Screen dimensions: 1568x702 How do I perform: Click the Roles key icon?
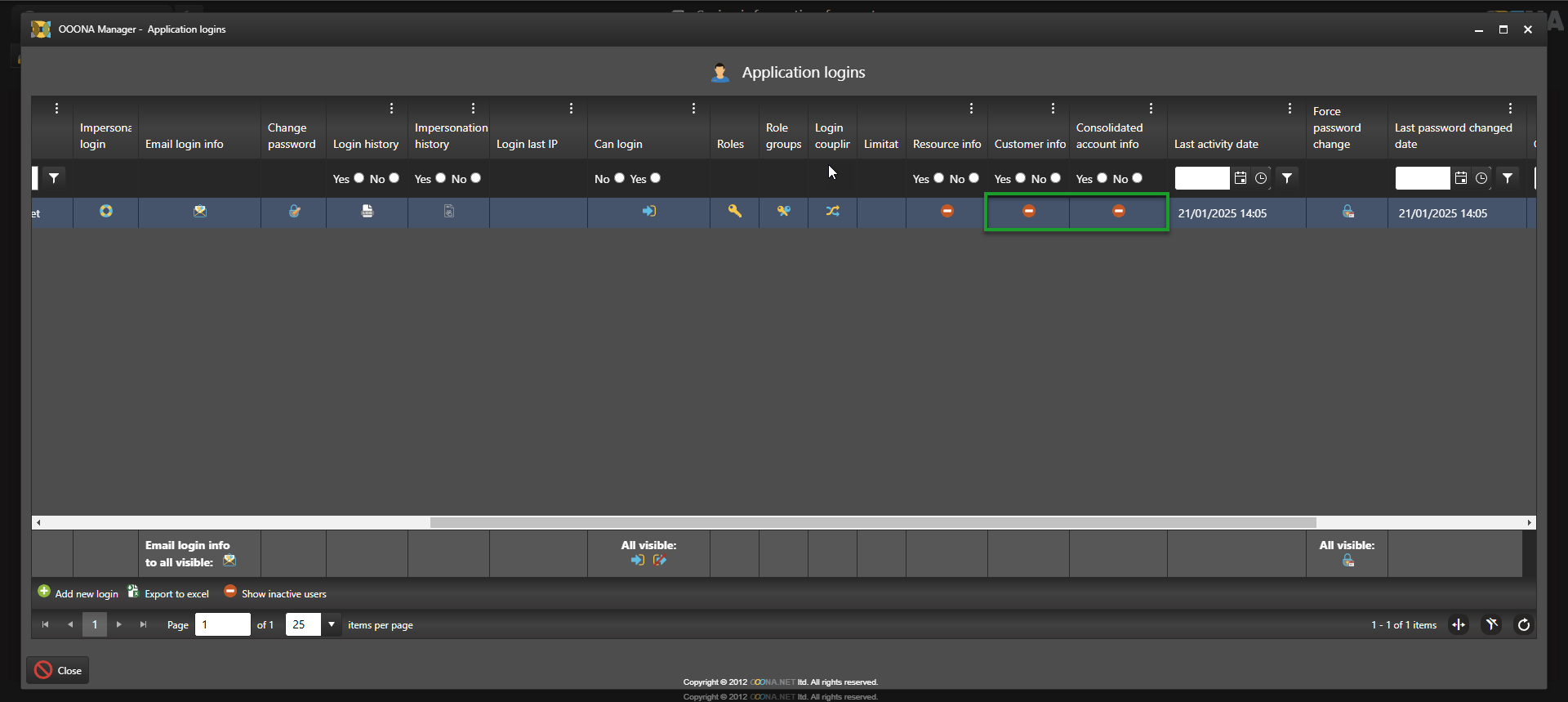(x=735, y=212)
